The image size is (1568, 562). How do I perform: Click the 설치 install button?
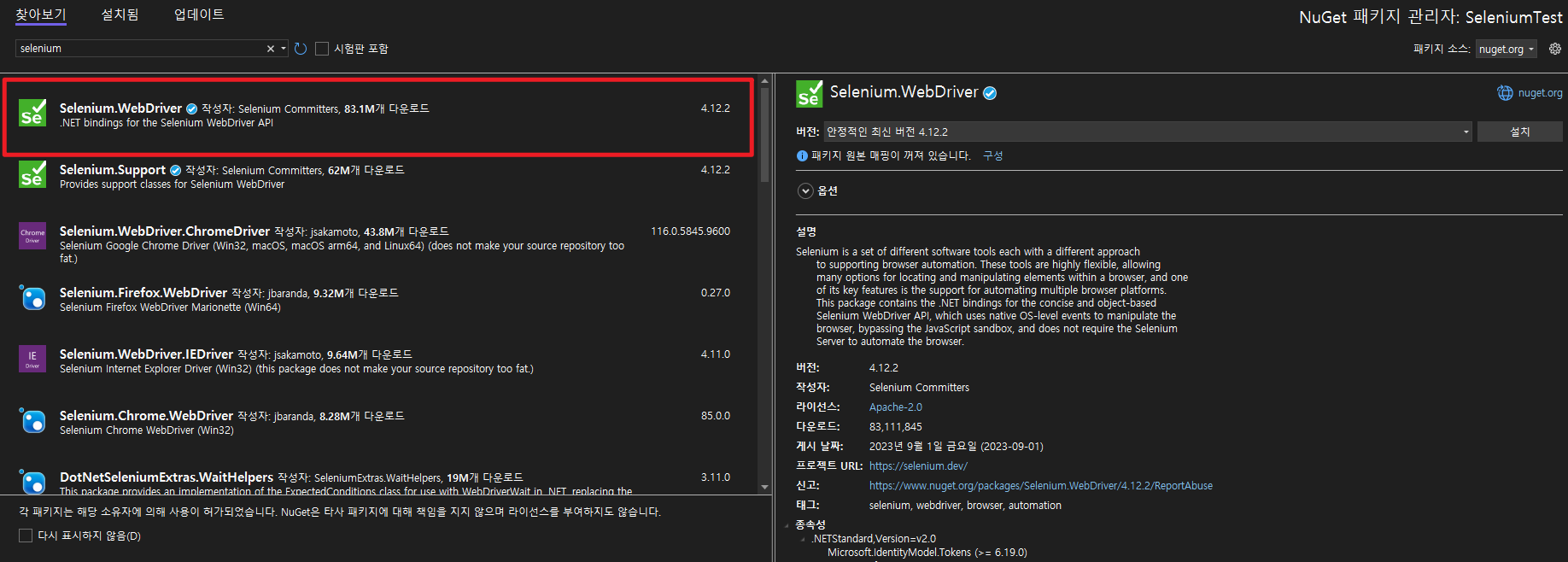[1519, 132]
